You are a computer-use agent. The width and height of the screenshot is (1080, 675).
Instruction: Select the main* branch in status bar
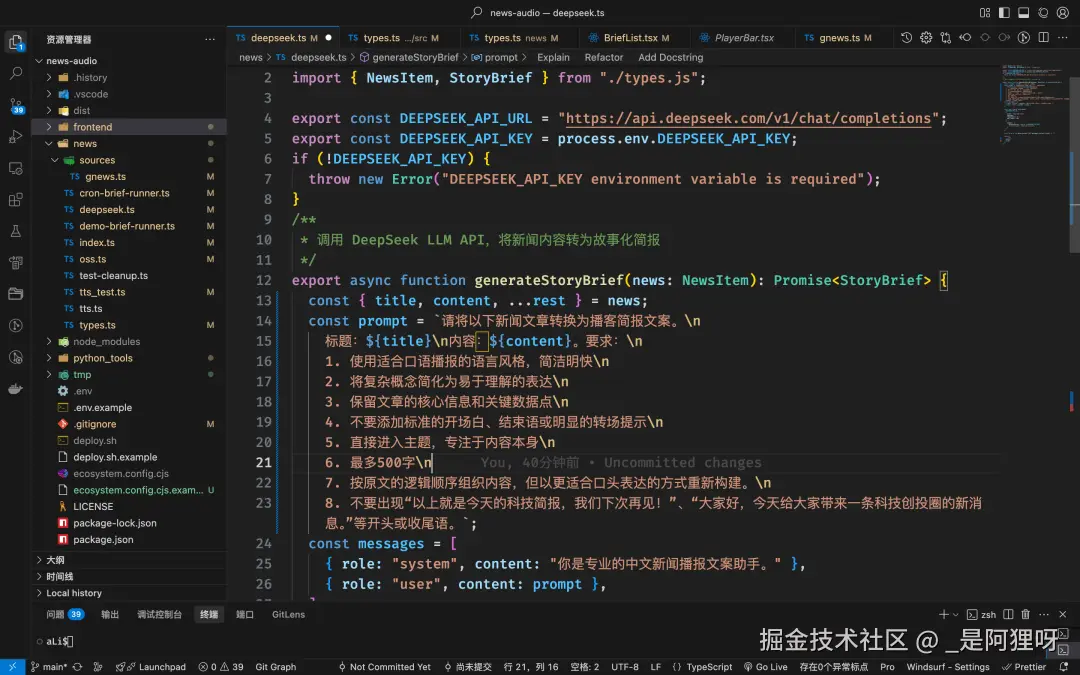tap(48, 667)
